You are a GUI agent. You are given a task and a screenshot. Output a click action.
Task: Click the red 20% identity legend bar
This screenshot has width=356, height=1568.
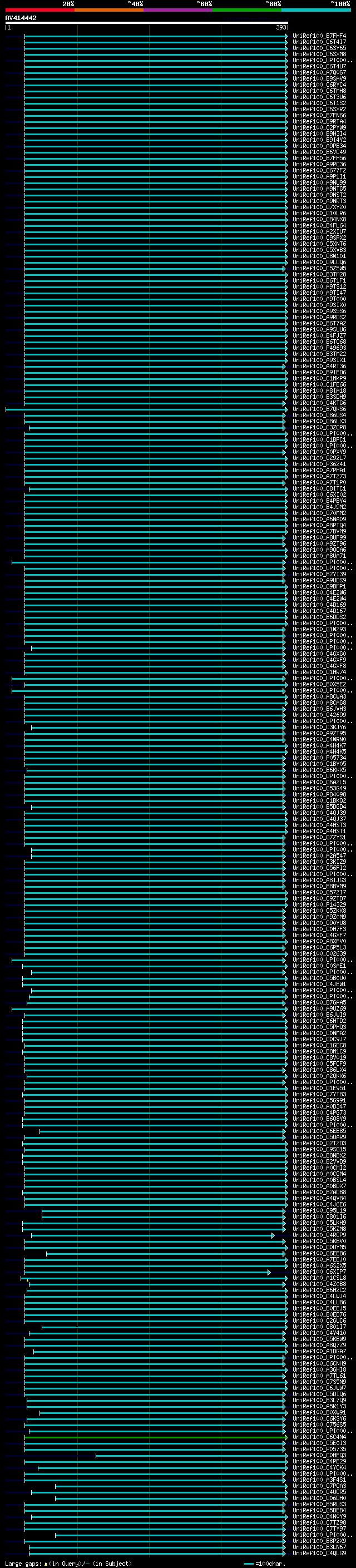(39, 10)
